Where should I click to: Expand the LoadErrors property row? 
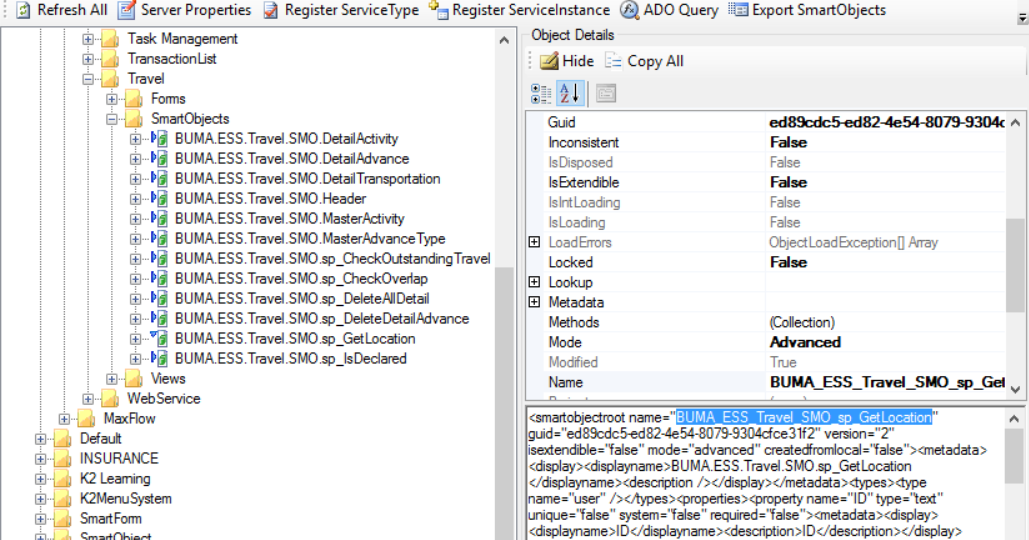click(x=535, y=242)
